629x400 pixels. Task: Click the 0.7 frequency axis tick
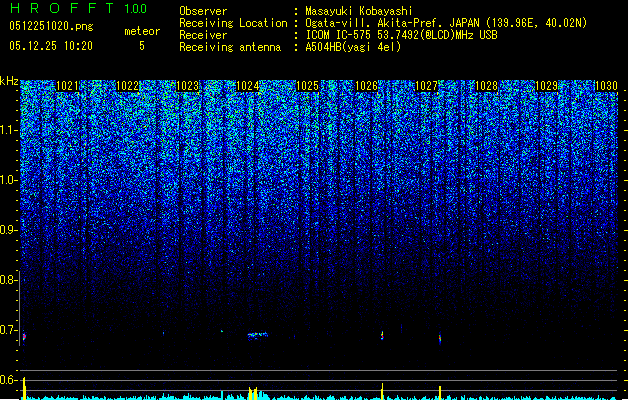tap(9, 330)
